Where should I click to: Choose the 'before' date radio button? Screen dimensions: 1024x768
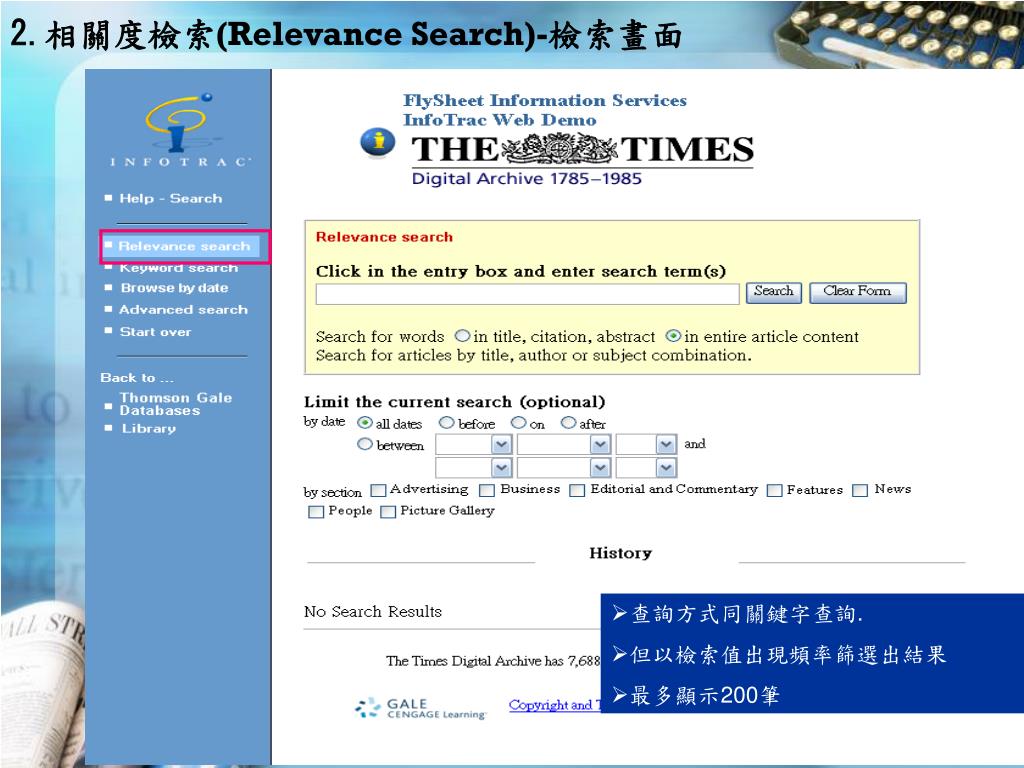coord(447,423)
